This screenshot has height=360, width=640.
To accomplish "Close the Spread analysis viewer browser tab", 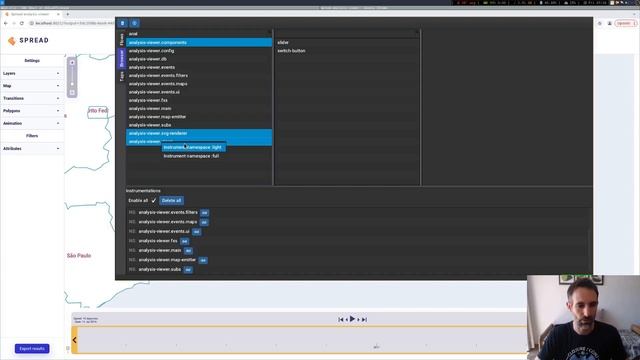I will tap(58, 14).
